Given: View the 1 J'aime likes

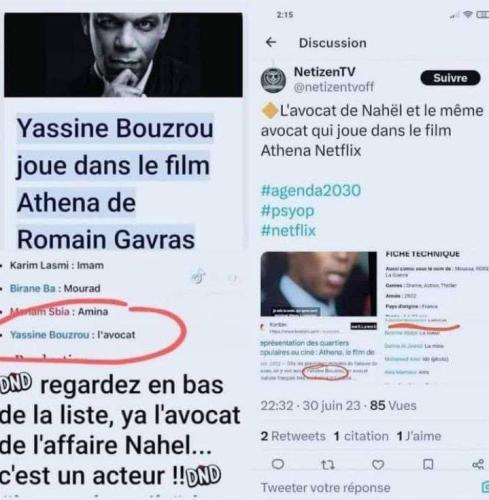Looking at the screenshot, I should point(419,436).
